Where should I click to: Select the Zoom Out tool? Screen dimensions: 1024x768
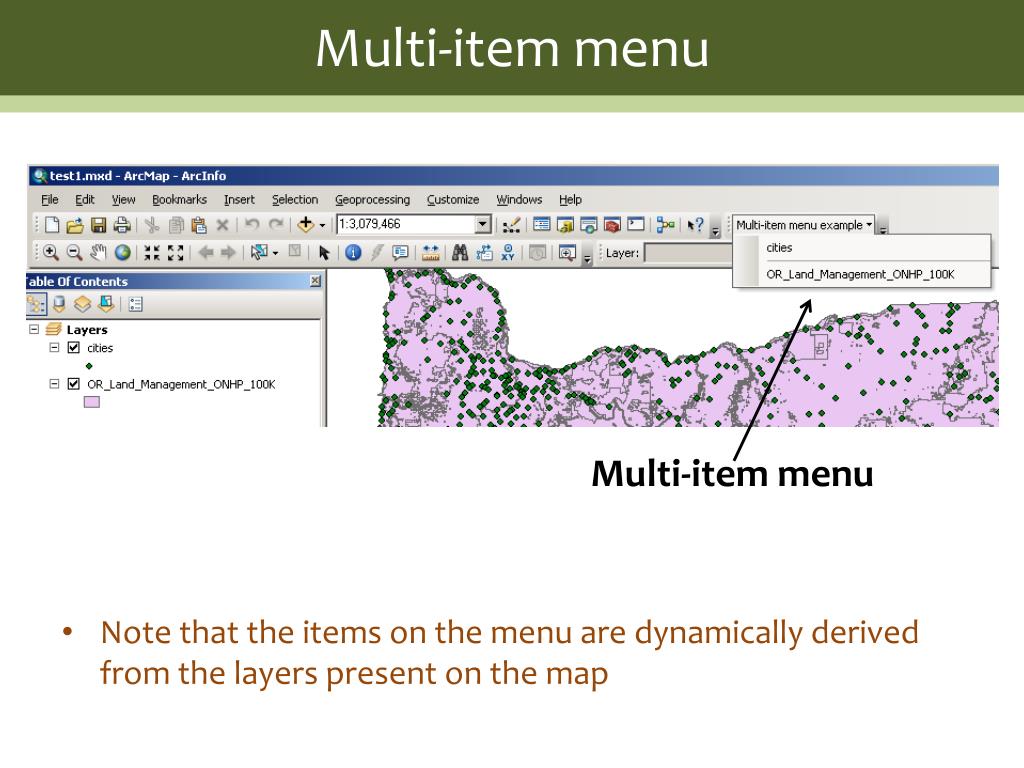74,253
